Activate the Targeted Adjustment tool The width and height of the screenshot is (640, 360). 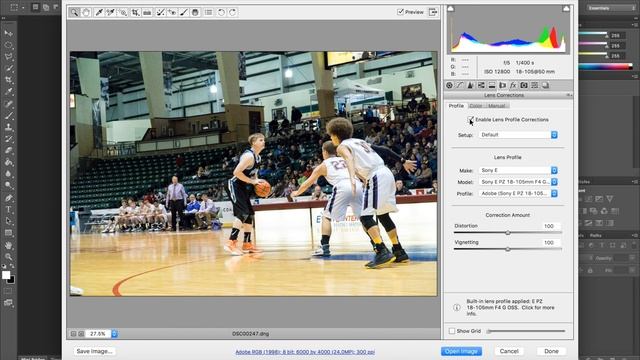[122, 12]
